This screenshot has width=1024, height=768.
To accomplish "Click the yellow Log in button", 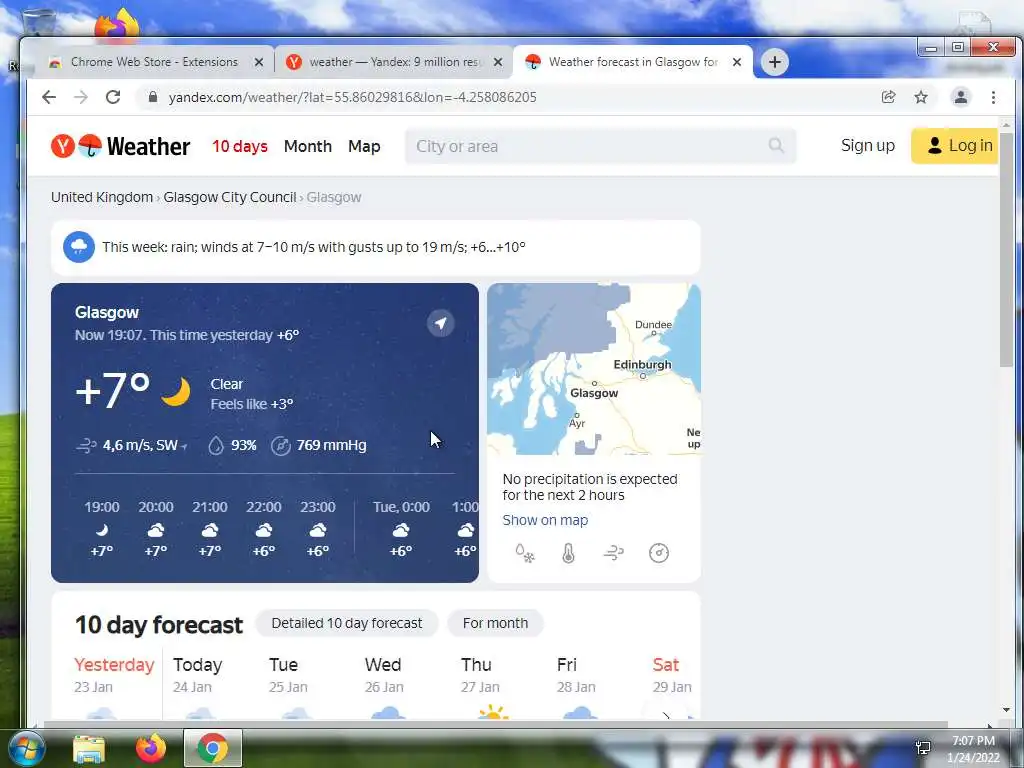I will 954,146.
